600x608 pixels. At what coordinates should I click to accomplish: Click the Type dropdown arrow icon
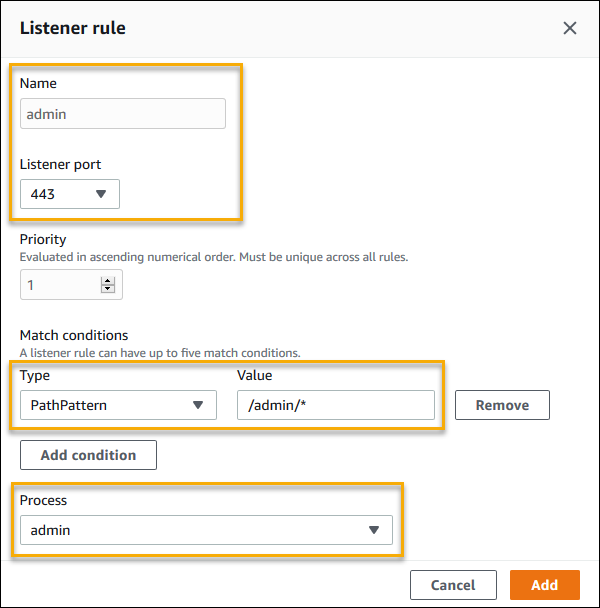[198, 405]
